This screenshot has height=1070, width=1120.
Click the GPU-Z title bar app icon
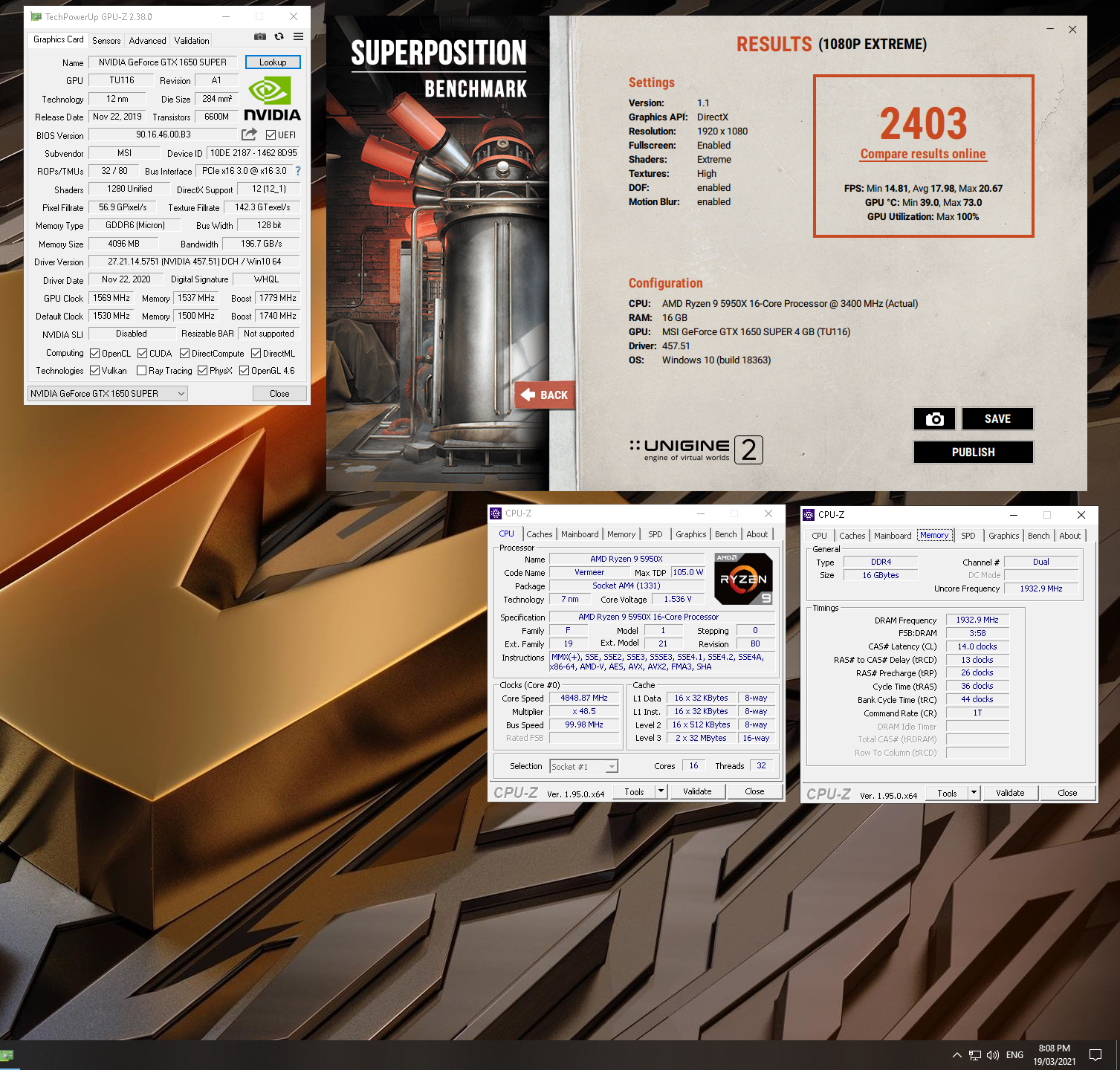tap(36, 16)
